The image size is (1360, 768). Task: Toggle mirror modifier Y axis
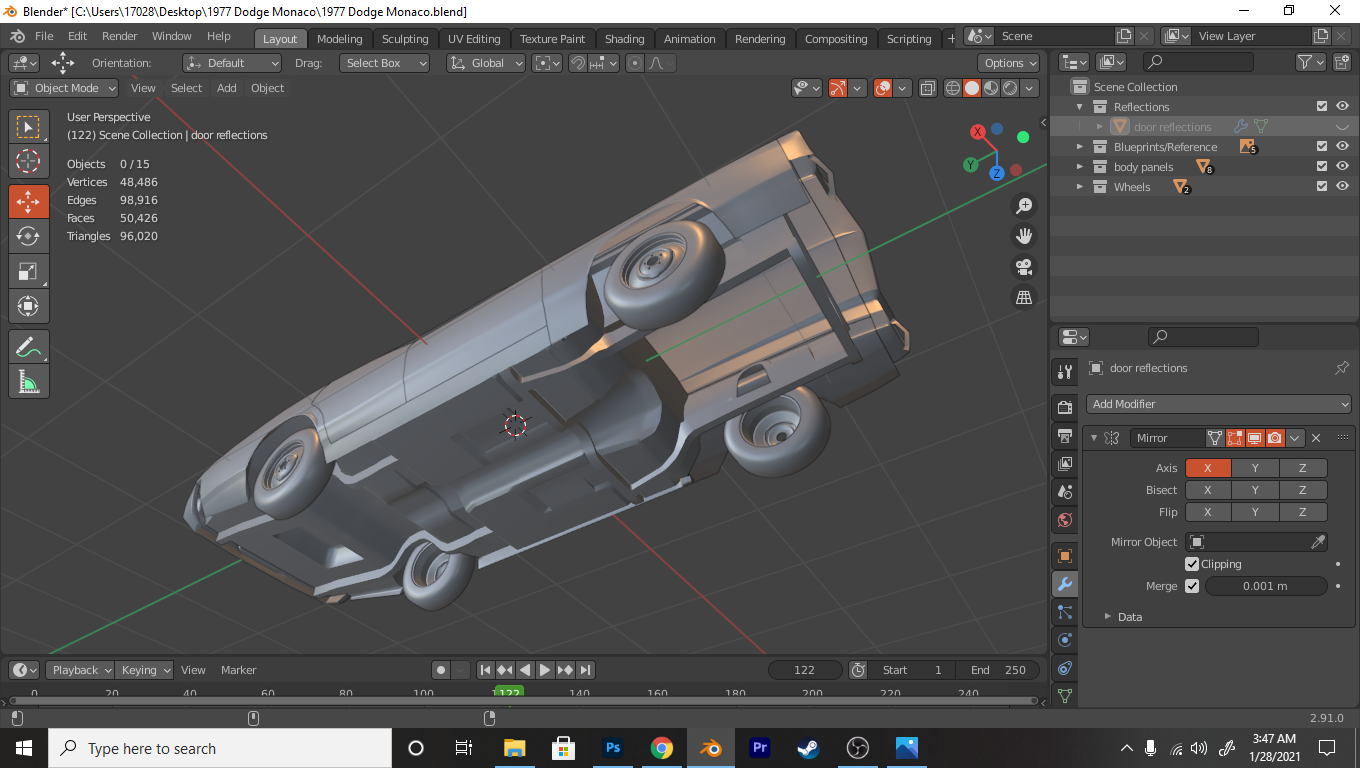[x=1255, y=468]
